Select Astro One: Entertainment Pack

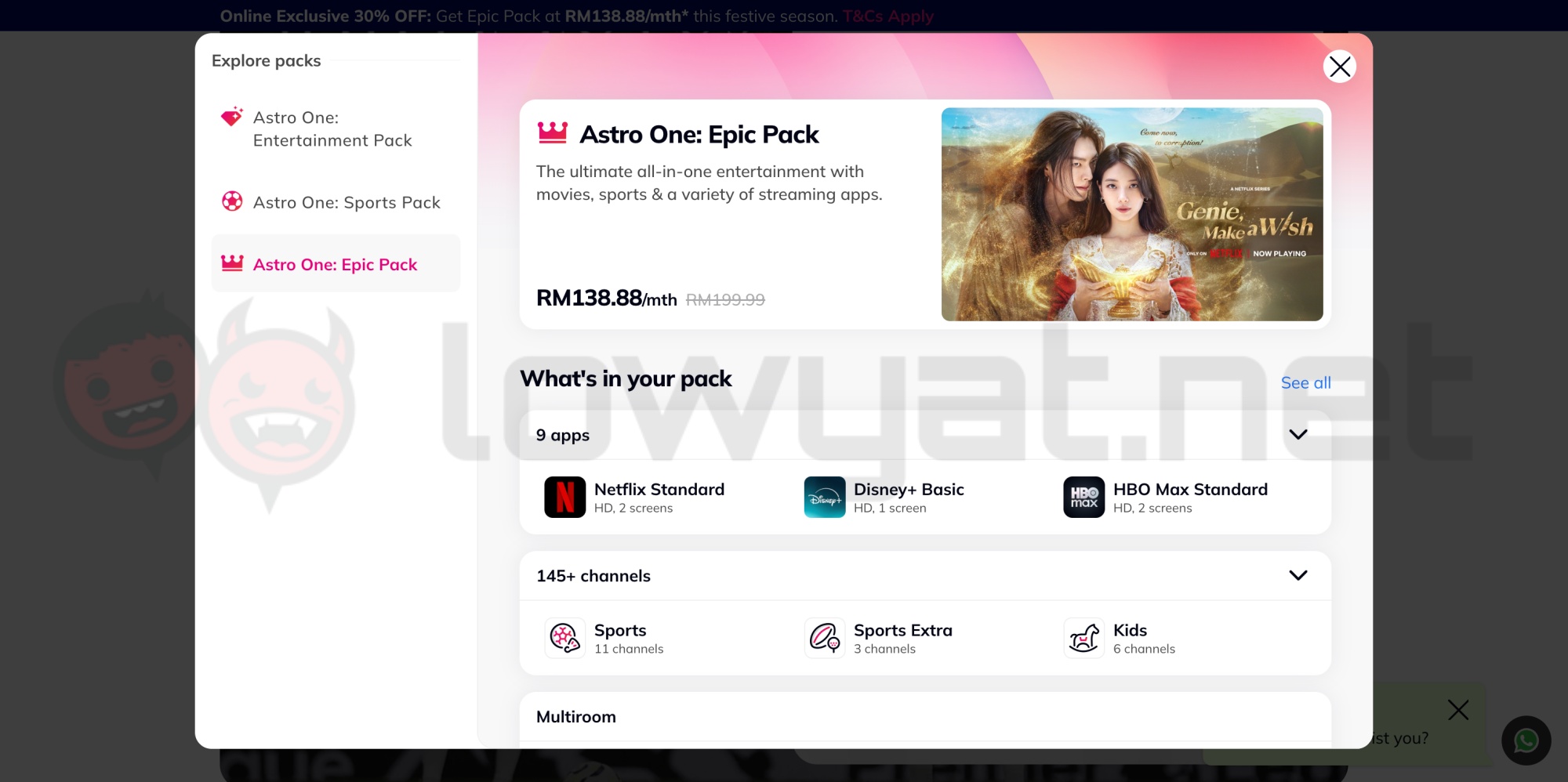[332, 129]
